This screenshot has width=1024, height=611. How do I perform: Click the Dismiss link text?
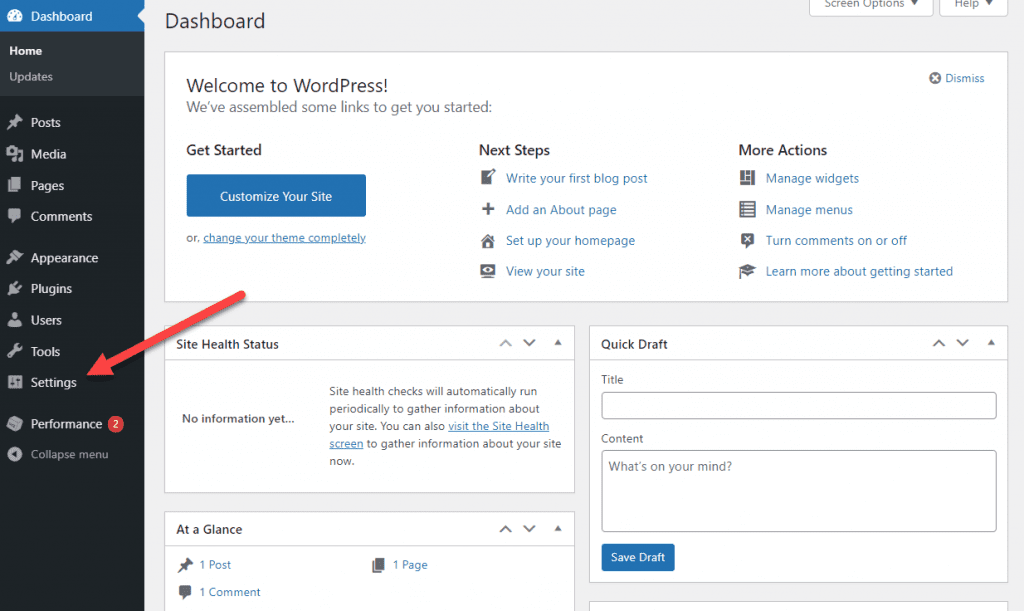click(x=965, y=78)
